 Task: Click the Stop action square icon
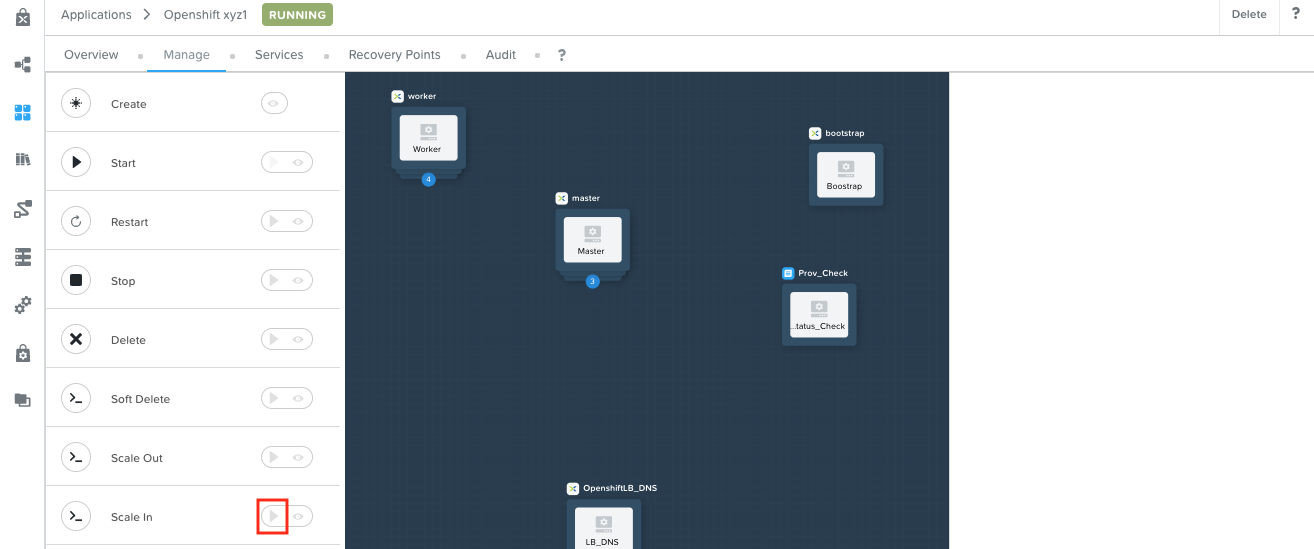click(76, 281)
